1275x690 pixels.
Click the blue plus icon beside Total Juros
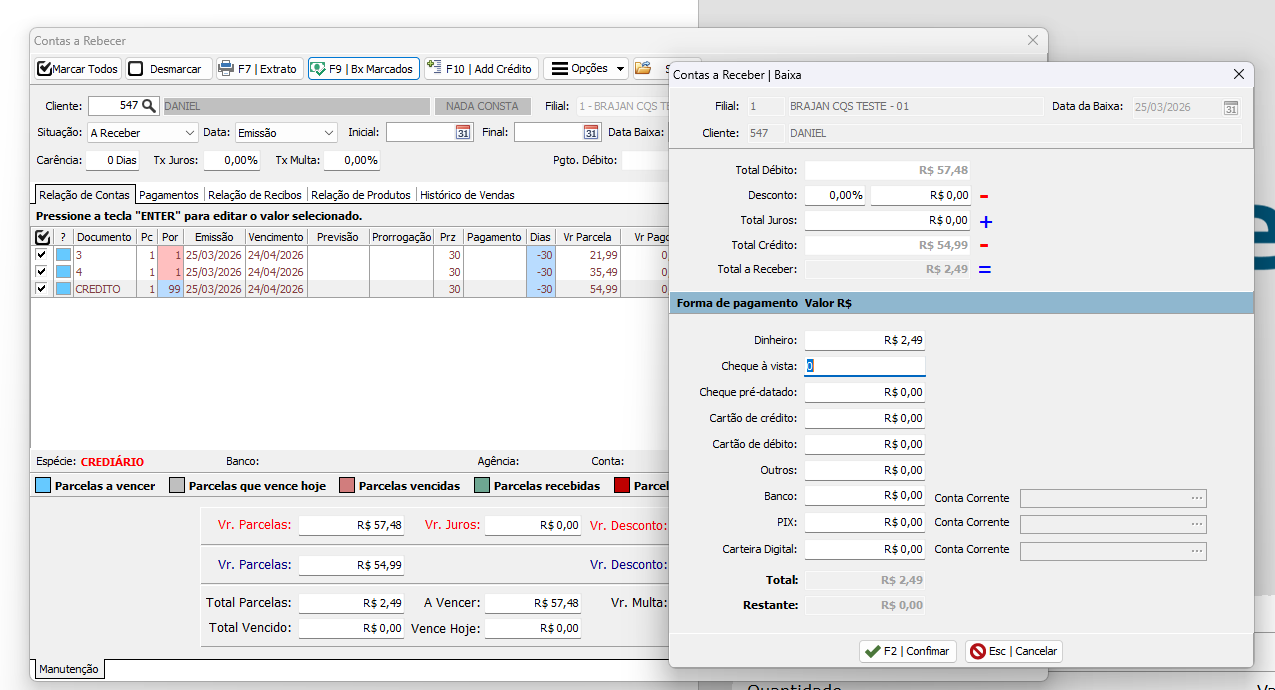(x=984, y=221)
